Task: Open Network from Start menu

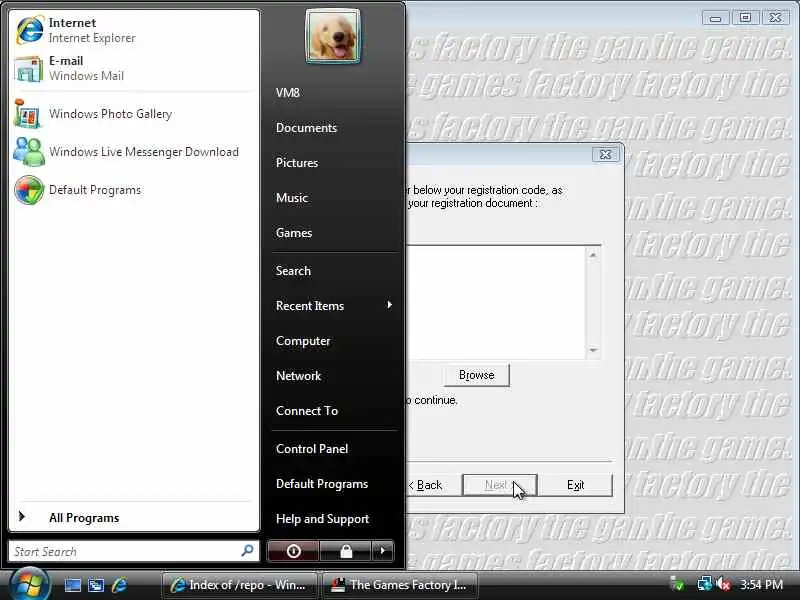Action: click(298, 376)
